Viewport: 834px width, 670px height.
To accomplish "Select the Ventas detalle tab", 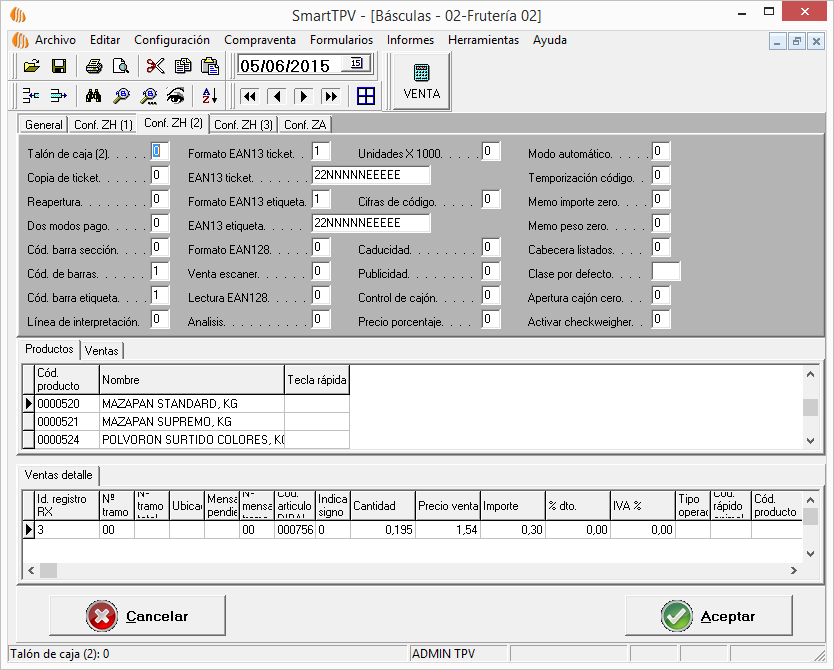I will tap(59, 475).
